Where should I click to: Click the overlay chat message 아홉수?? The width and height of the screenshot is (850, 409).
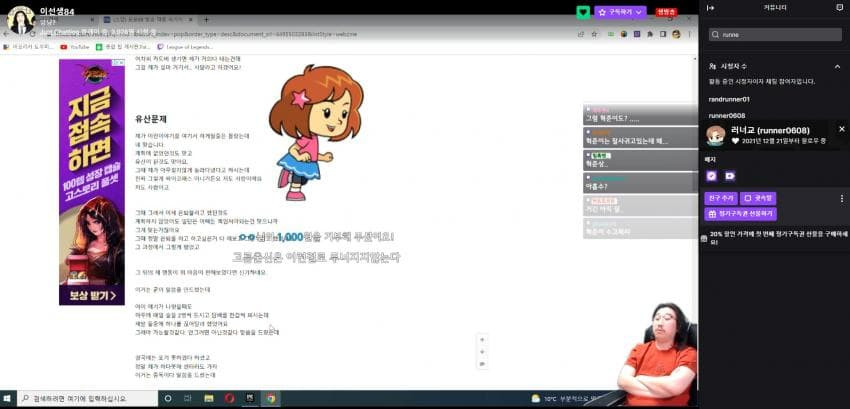tap(640, 183)
